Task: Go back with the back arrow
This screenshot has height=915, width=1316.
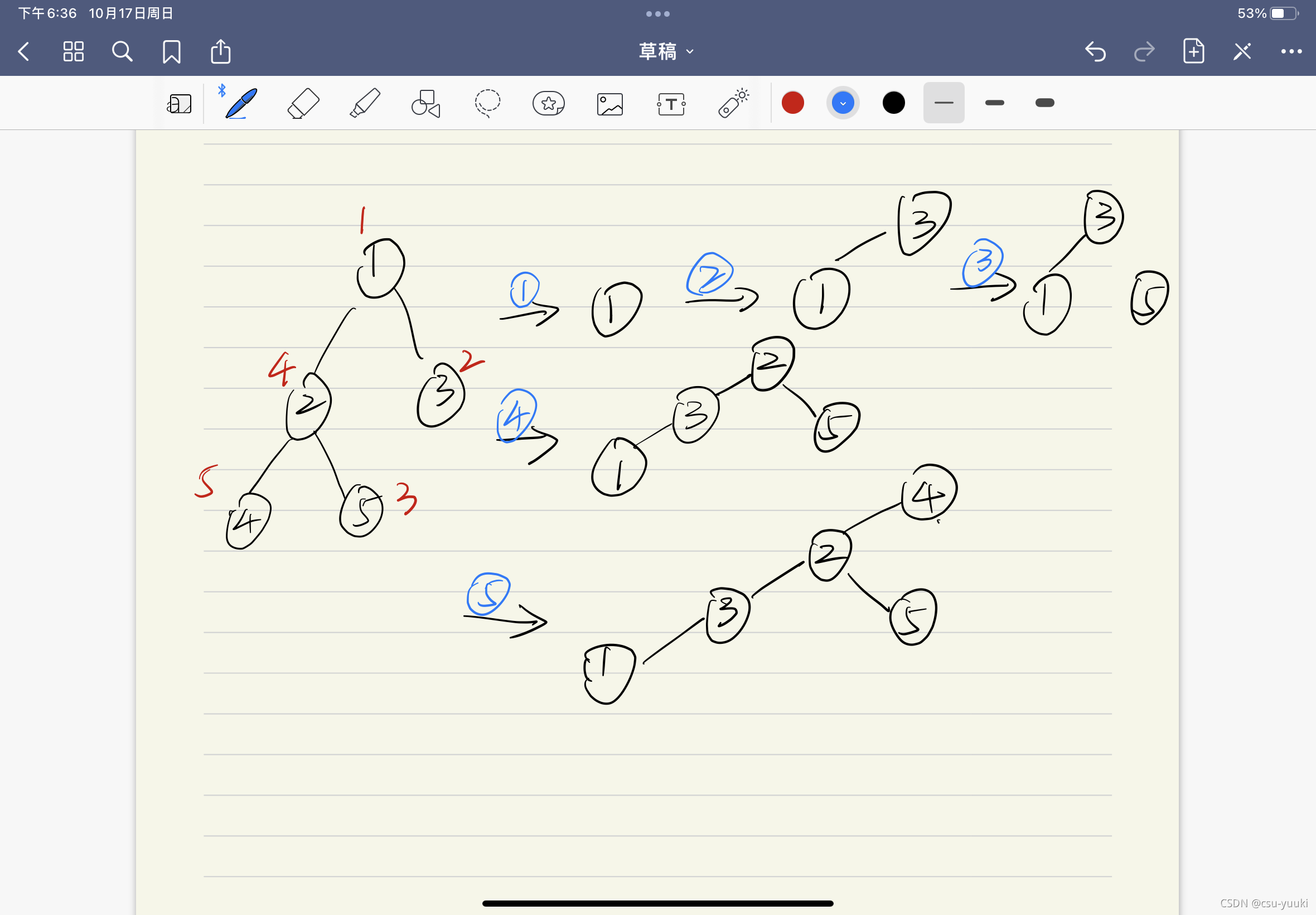Action: coord(24,51)
